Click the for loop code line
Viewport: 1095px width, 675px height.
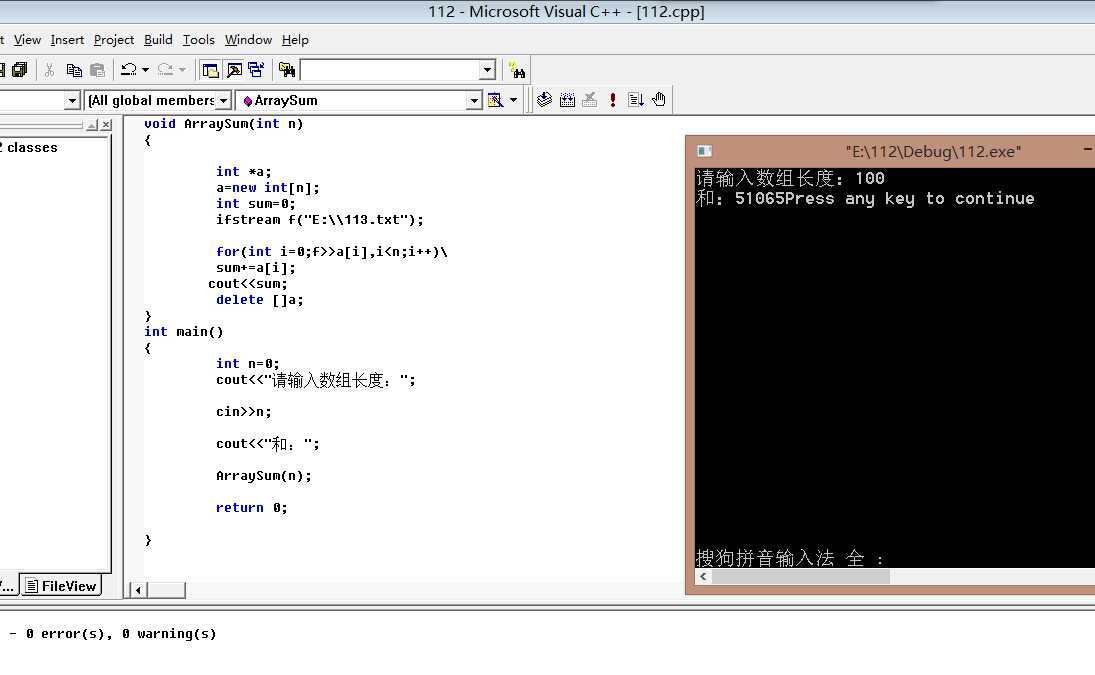point(332,252)
